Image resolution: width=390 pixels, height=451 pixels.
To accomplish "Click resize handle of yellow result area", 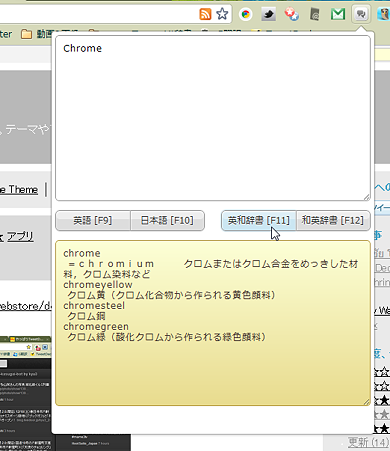I will [367, 402].
